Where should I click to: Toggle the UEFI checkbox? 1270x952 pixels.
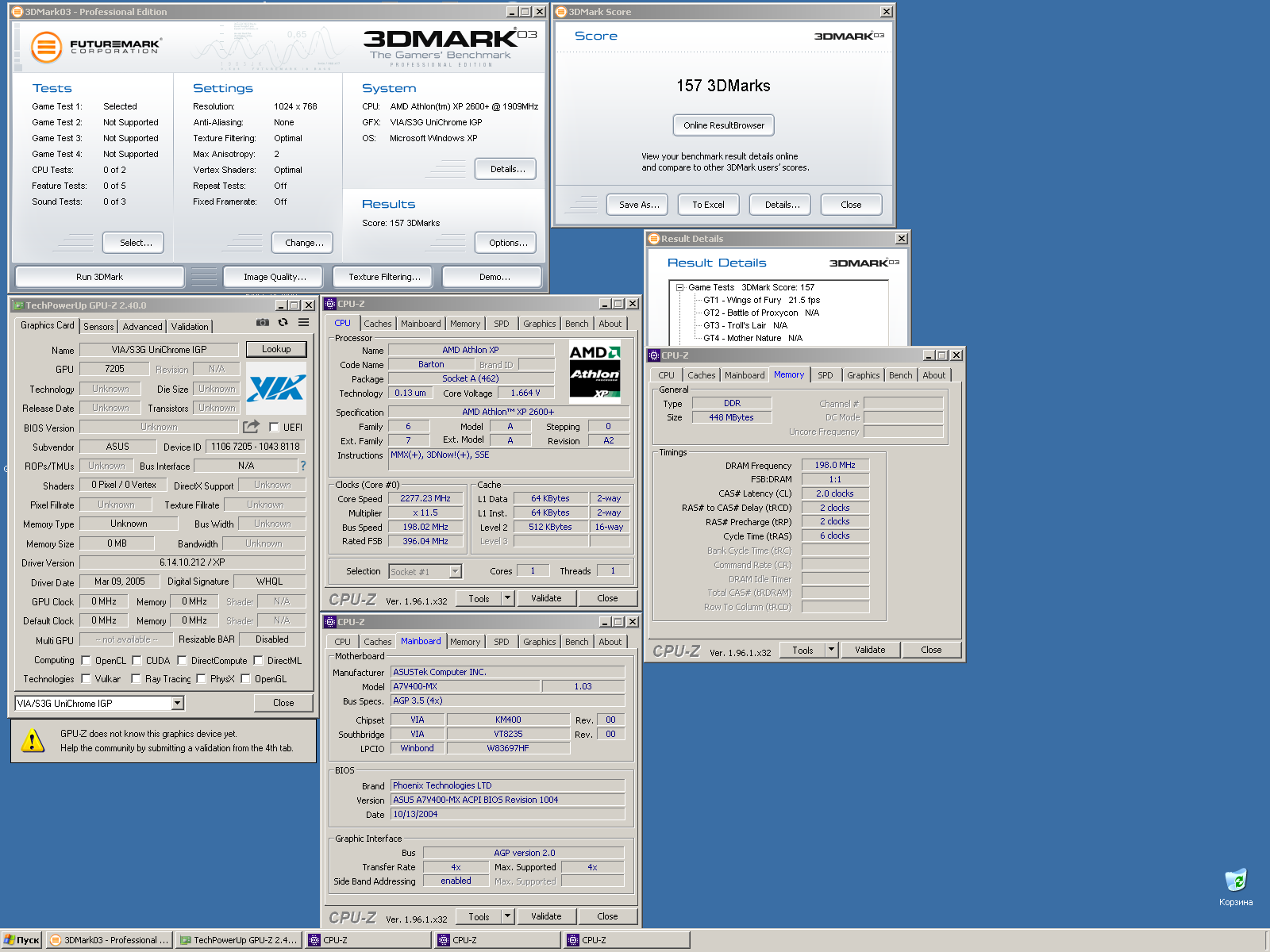[274, 428]
